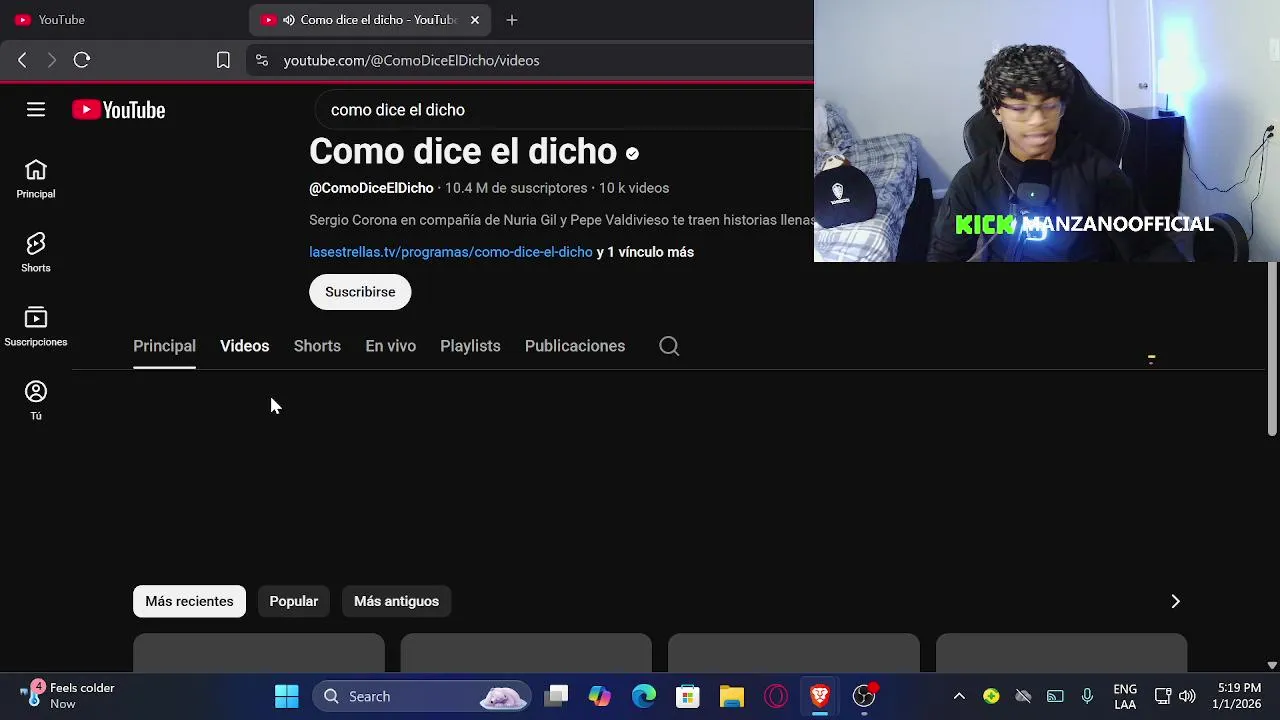Reload the page

coord(82,60)
